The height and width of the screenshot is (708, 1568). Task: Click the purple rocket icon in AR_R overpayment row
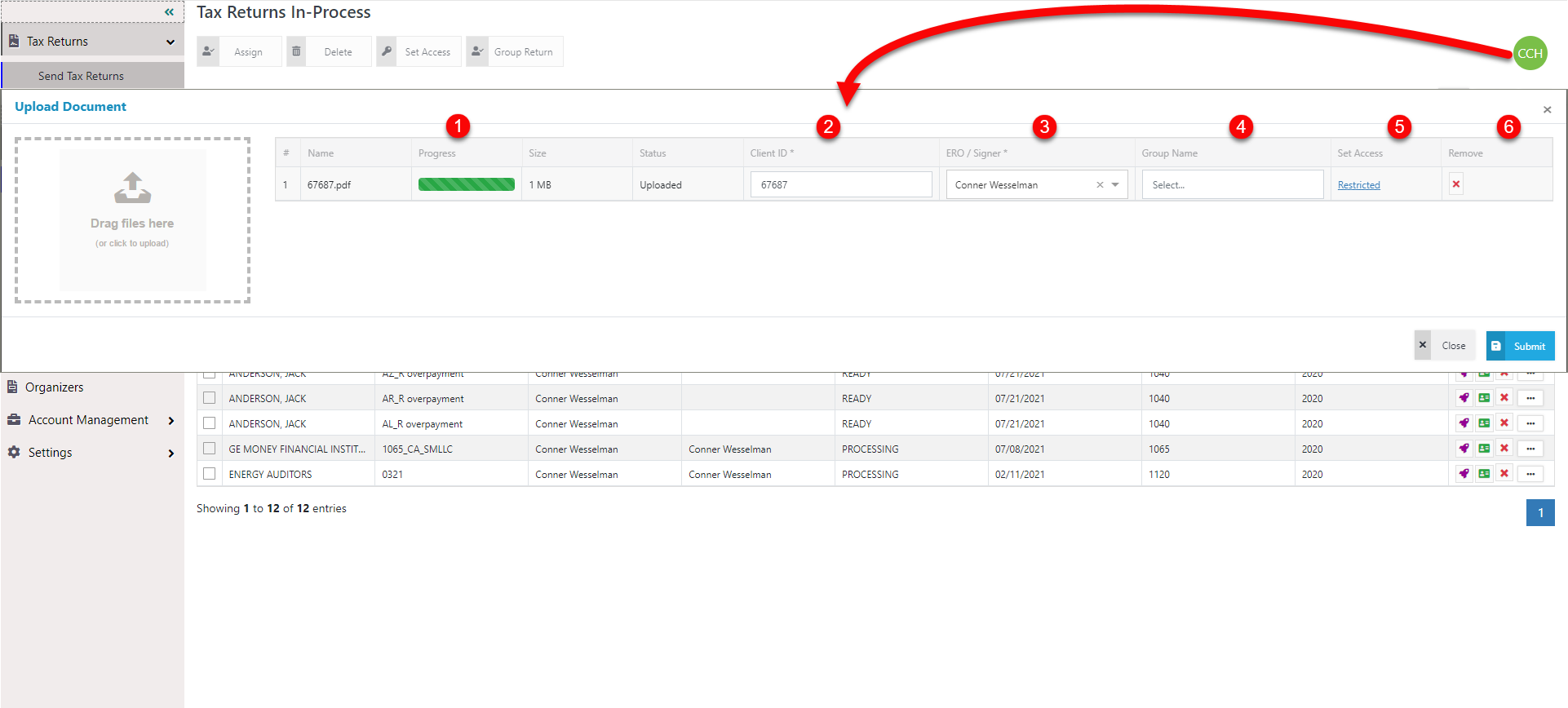tap(1464, 398)
